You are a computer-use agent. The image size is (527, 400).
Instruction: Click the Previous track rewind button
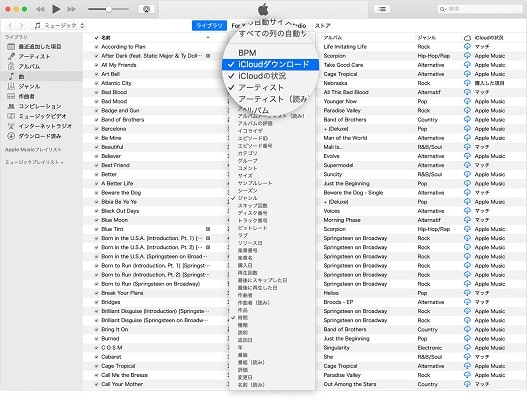(40, 9)
